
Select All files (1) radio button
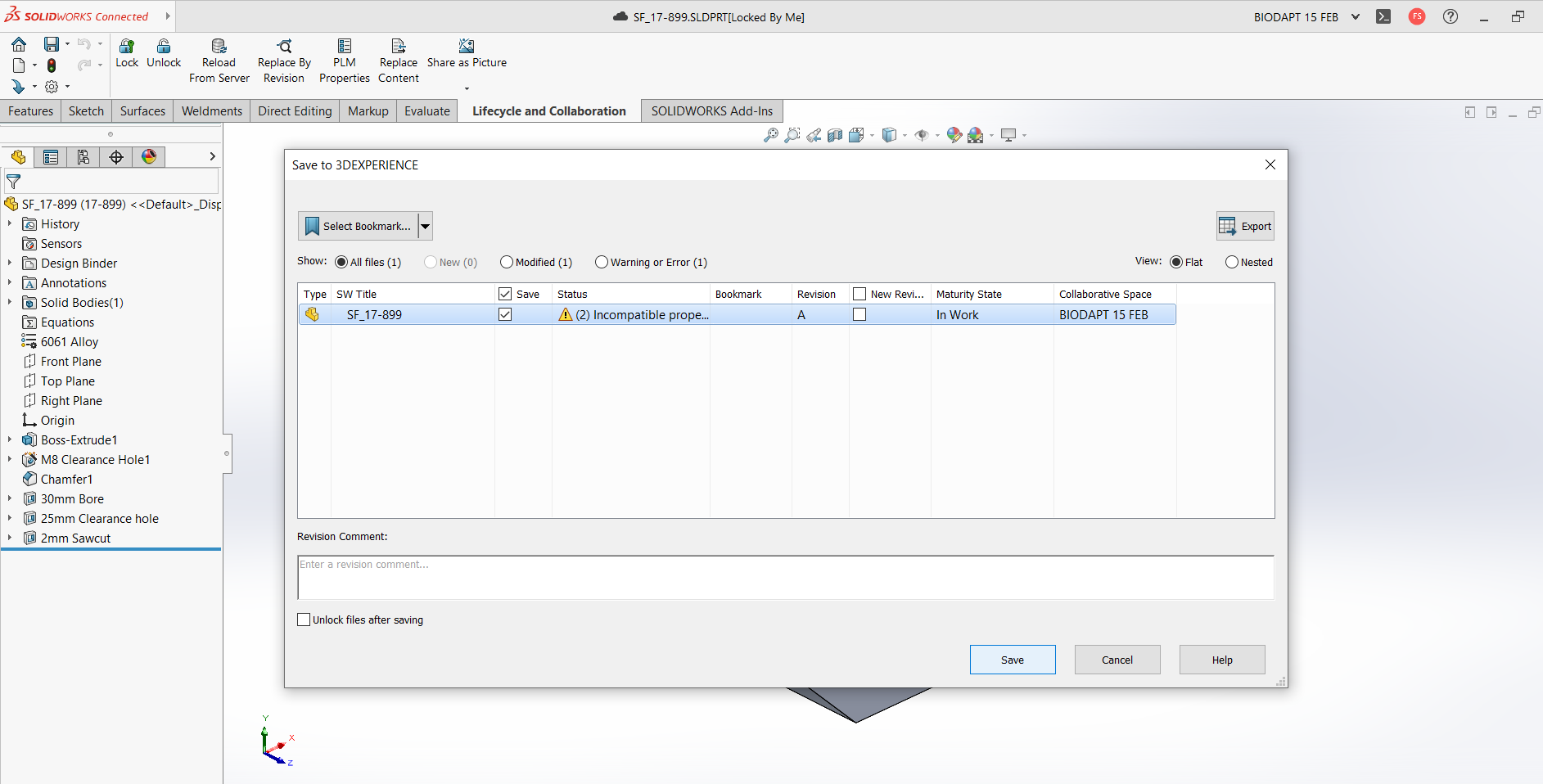(x=341, y=262)
